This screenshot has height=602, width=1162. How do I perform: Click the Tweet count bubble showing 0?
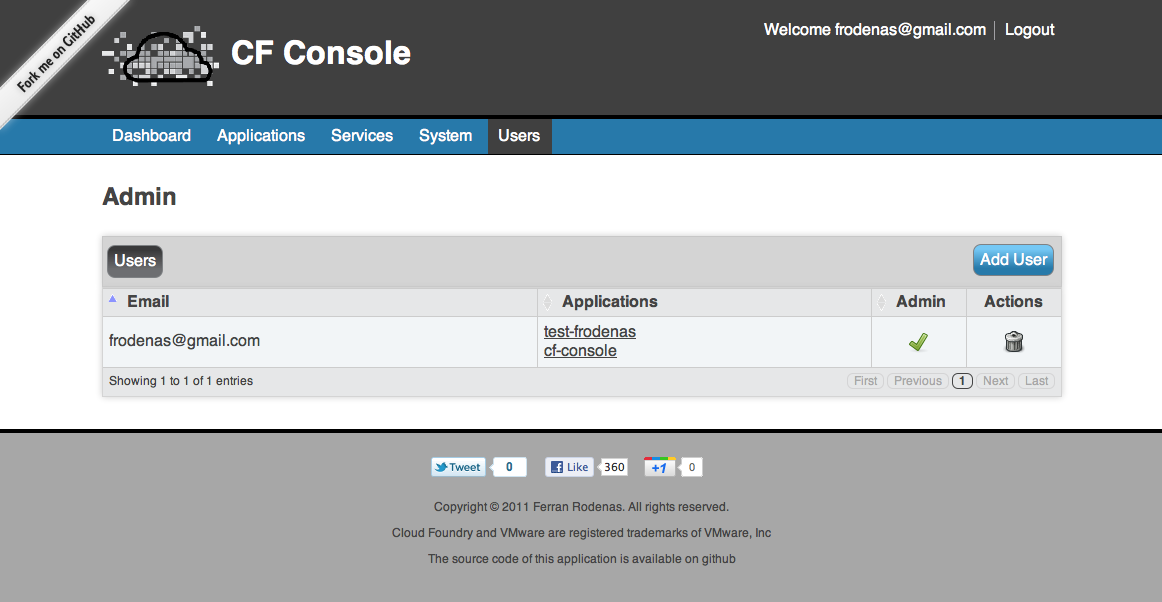[x=509, y=467]
